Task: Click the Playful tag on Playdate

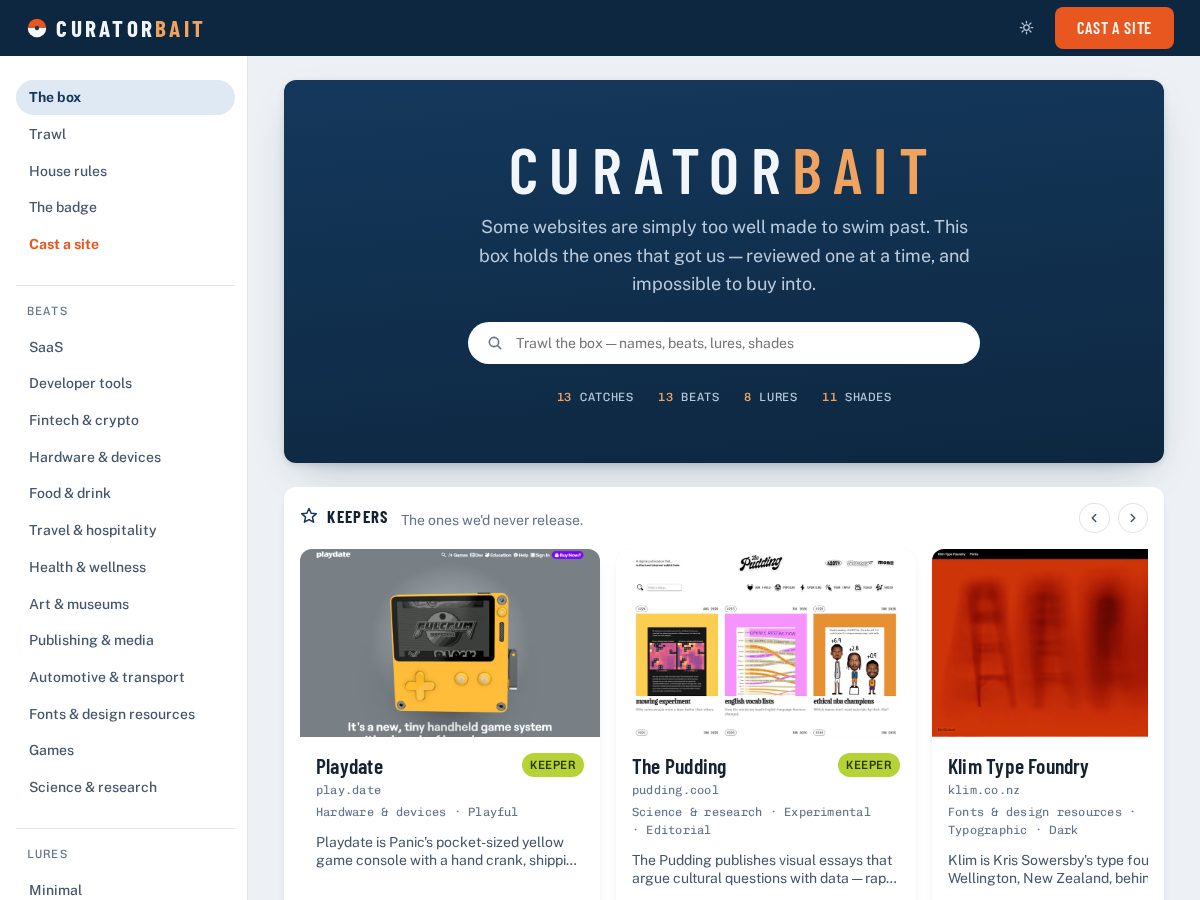Action: click(493, 812)
